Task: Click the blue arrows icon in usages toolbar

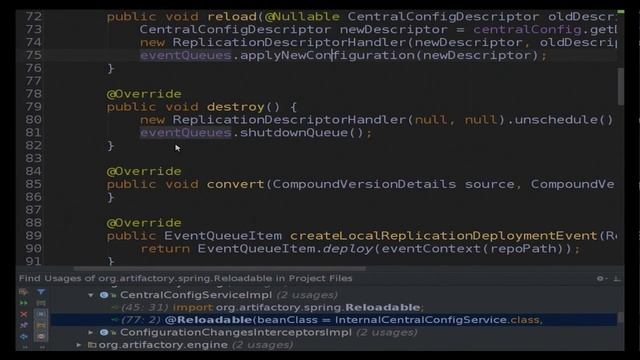Action: pyautogui.click(x=24, y=337)
